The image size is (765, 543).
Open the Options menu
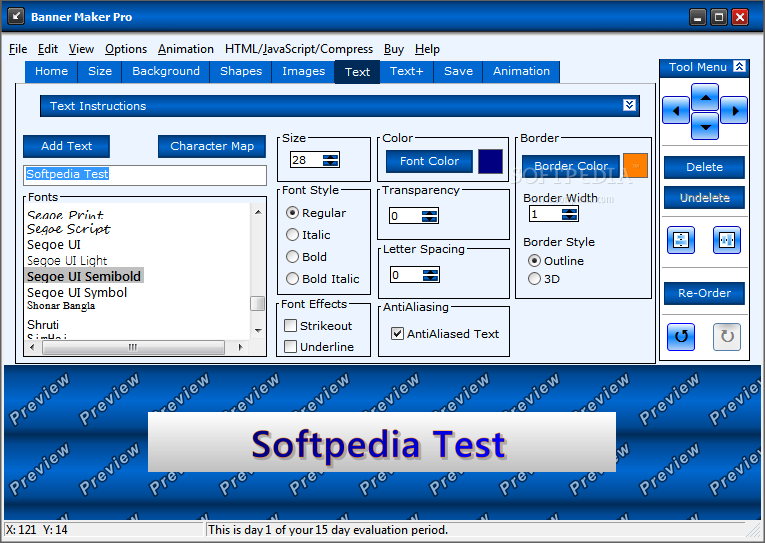coord(126,49)
